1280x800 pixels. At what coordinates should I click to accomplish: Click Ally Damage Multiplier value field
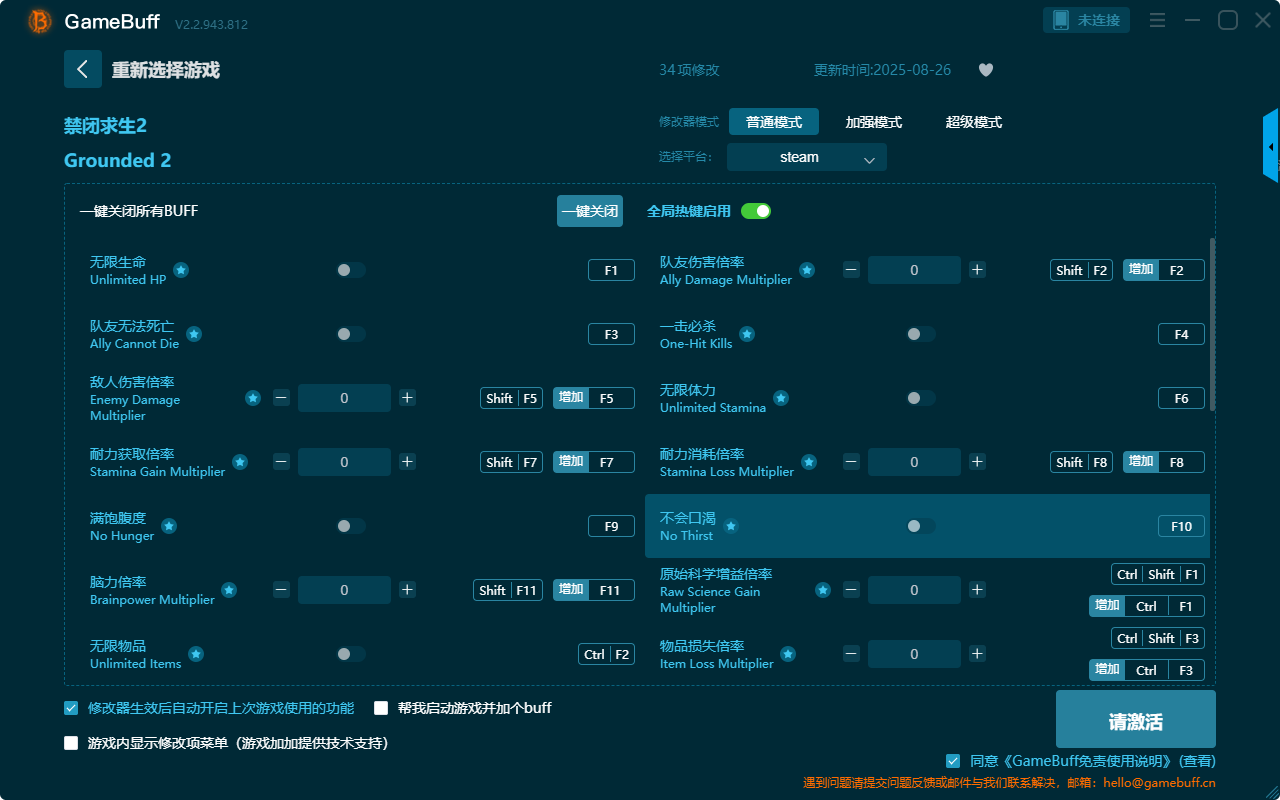(x=914, y=270)
